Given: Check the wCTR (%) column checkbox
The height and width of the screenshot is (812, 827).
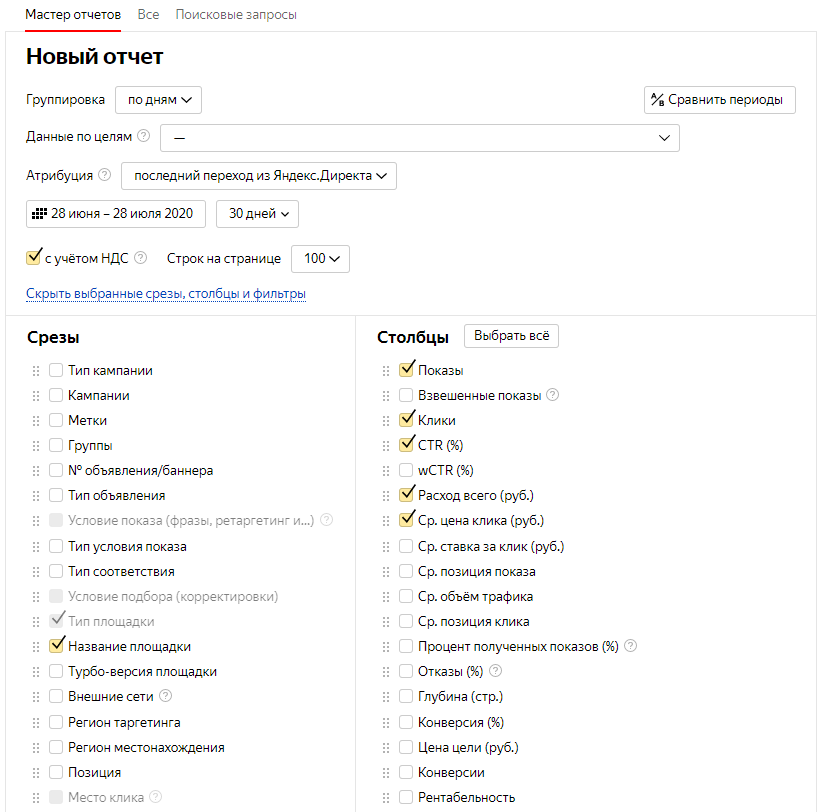Looking at the screenshot, I should click(x=406, y=470).
